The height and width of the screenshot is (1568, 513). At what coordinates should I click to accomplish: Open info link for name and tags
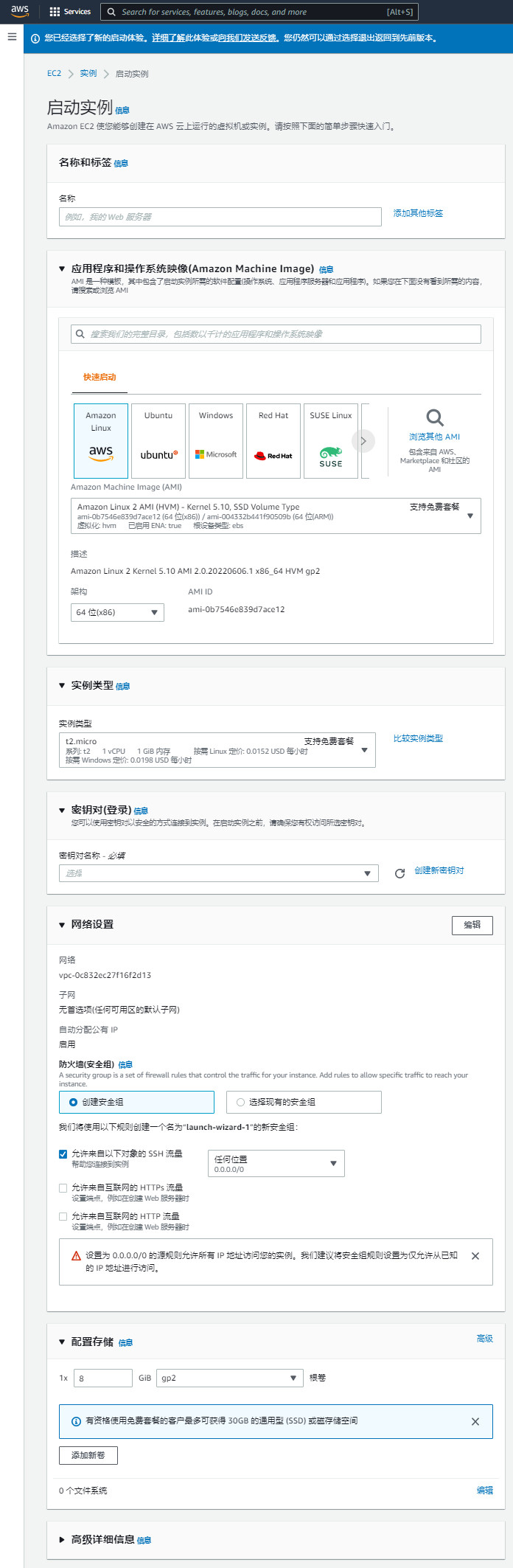click(x=121, y=164)
